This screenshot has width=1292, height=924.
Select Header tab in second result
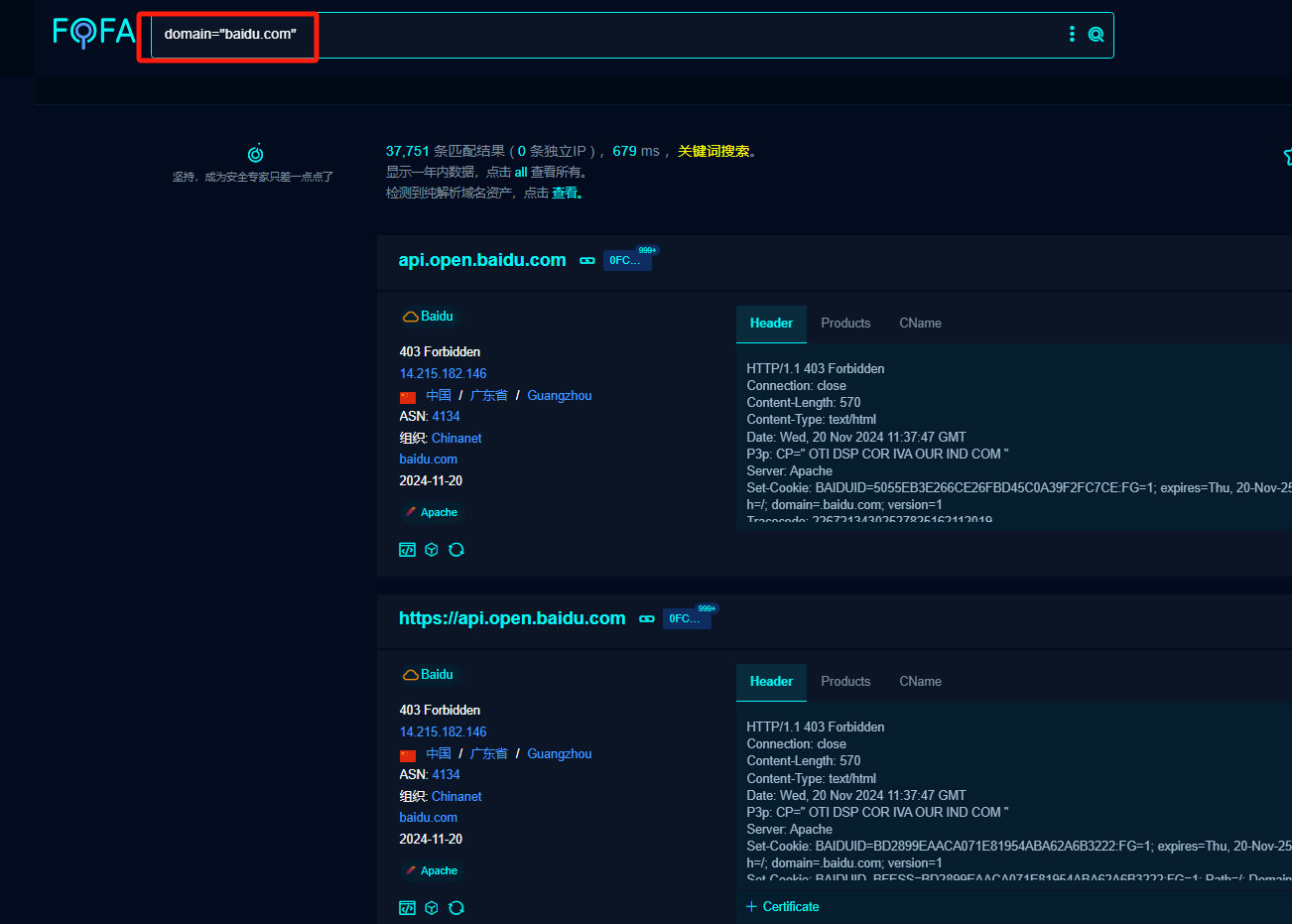pyautogui.click(x=771, y=682)
